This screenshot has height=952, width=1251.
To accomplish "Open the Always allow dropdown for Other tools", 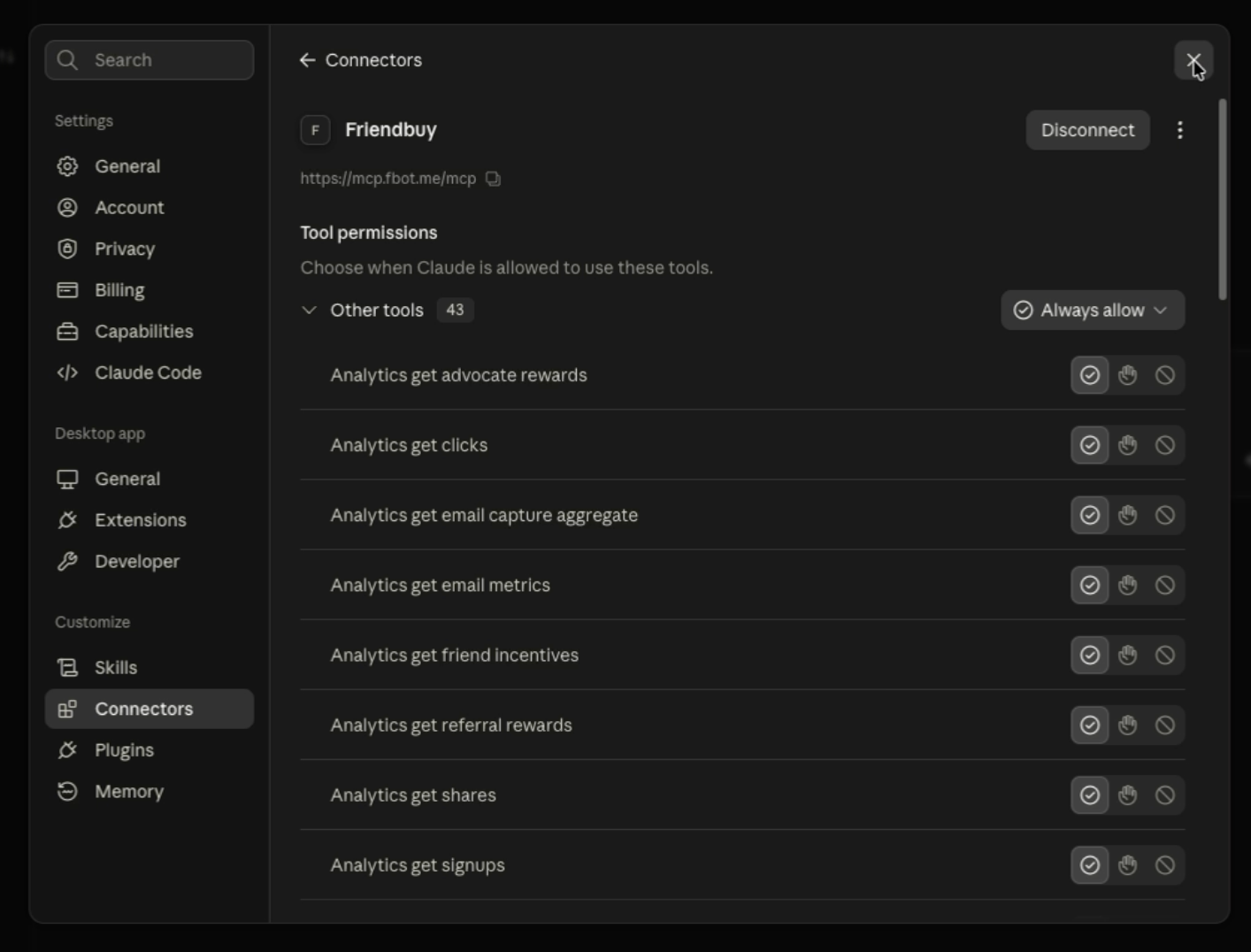I will point(1093,311).
